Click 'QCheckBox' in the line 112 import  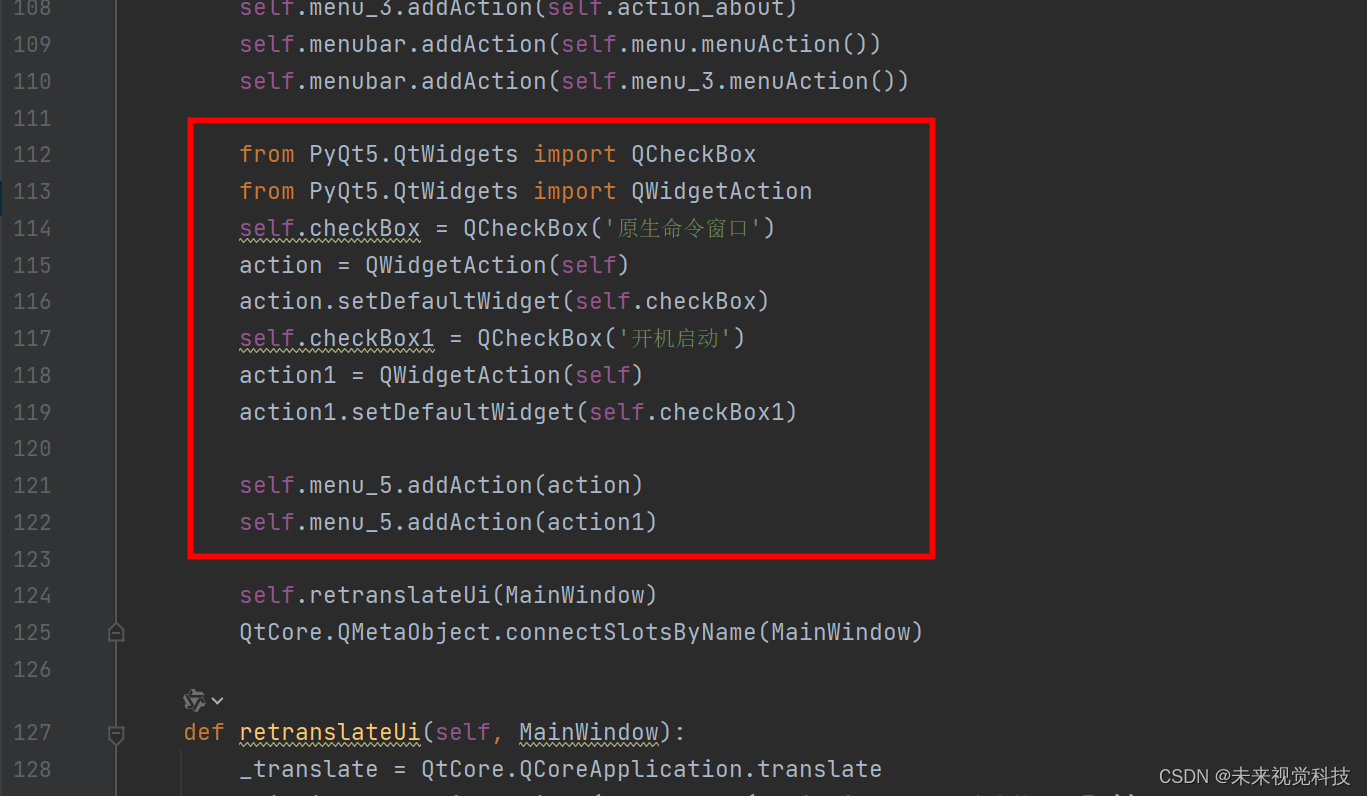click(693, 155)
